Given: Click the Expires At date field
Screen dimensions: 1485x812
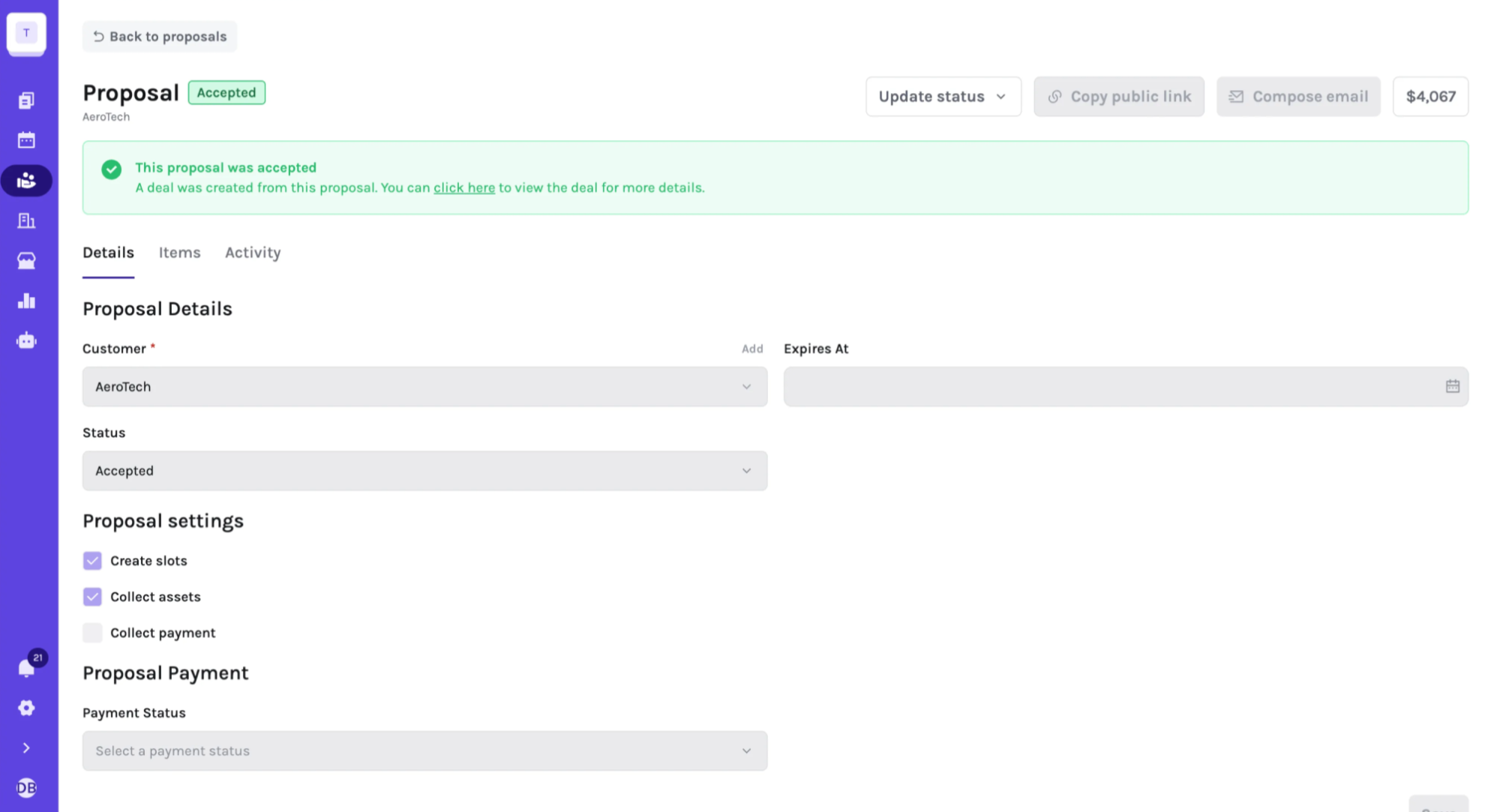Looking at the screenshot, I should click(1126, 386).
